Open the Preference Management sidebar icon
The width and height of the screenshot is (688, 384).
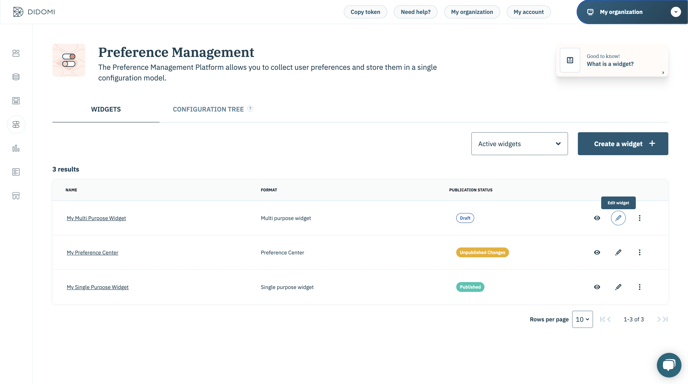coord(16,125)
